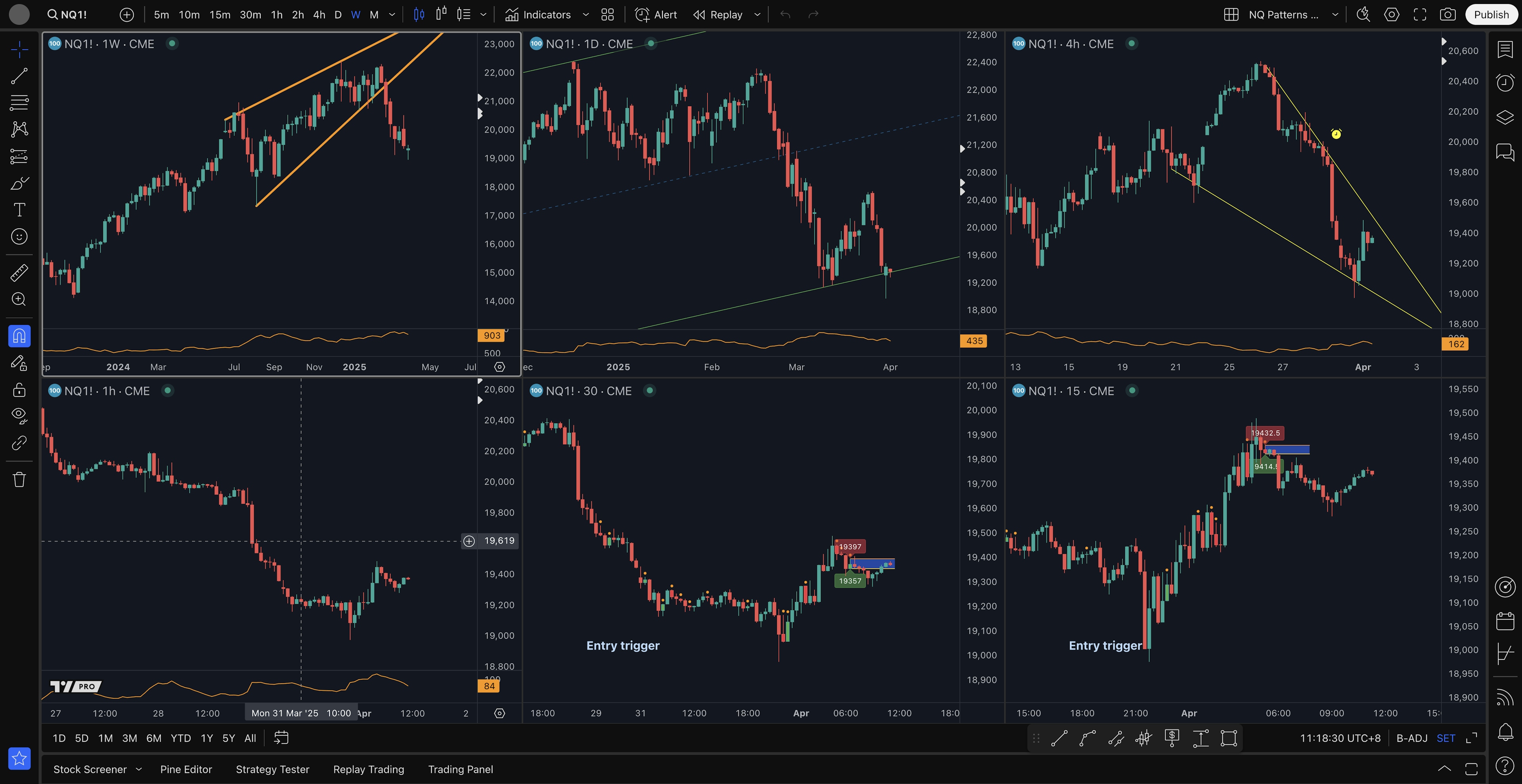
Task: Click the orange 903 indicator value label
Action: point(491,335)
